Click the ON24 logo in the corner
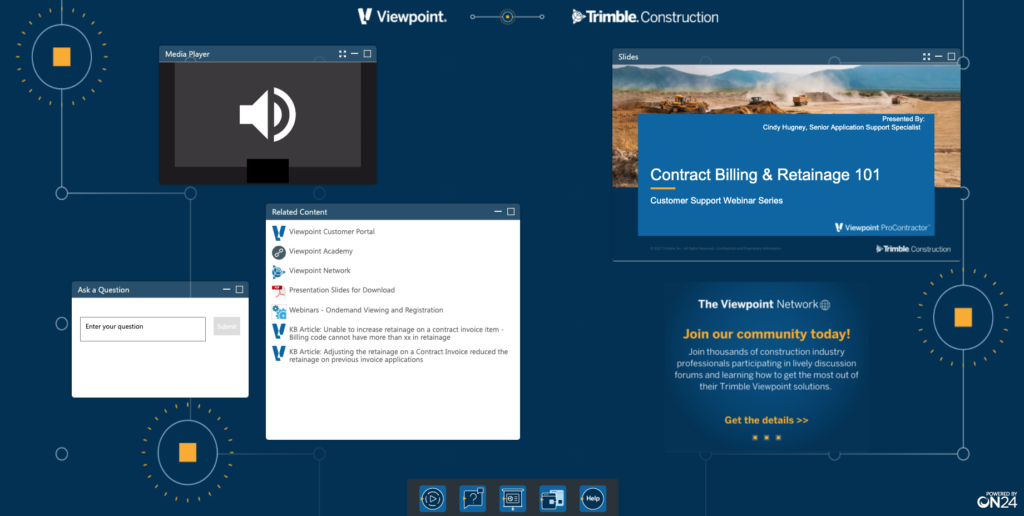Screen dimensions: 1024x516 [x=997, y=500]
